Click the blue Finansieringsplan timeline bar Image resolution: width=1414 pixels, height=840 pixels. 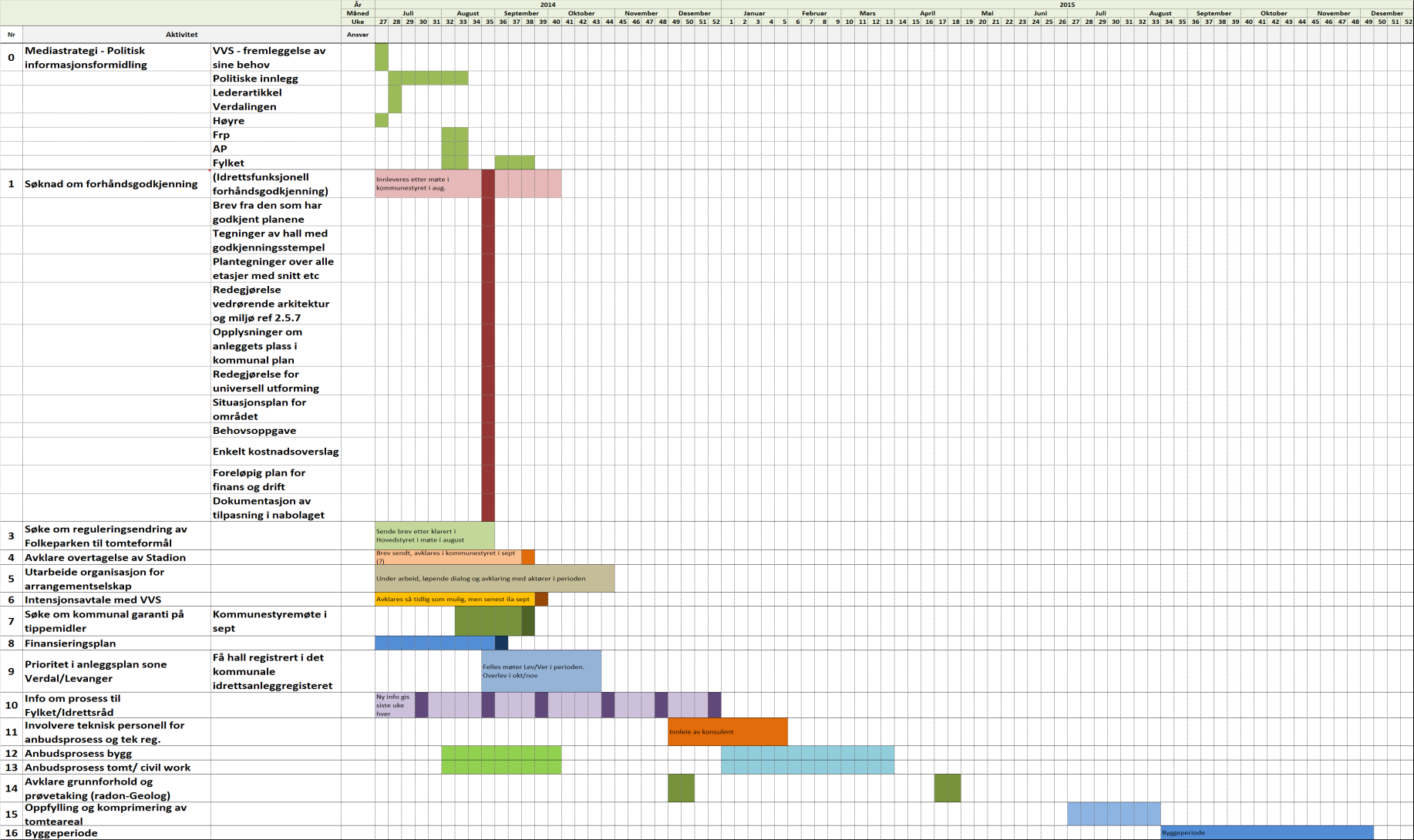point(435,643)
